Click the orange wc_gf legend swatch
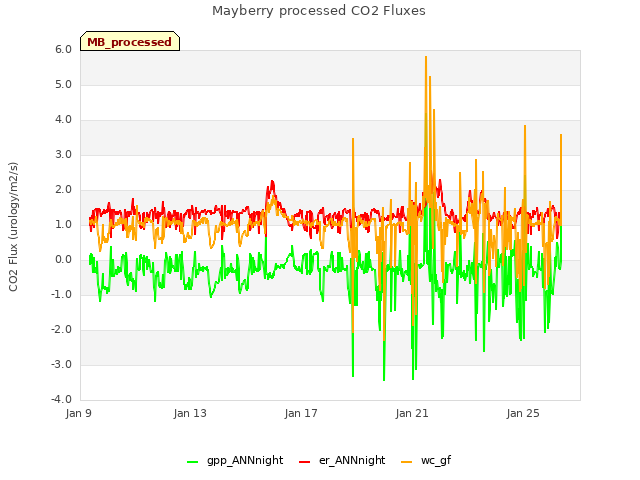The height and width of the screenshot is (480, 640). [407, 462]
